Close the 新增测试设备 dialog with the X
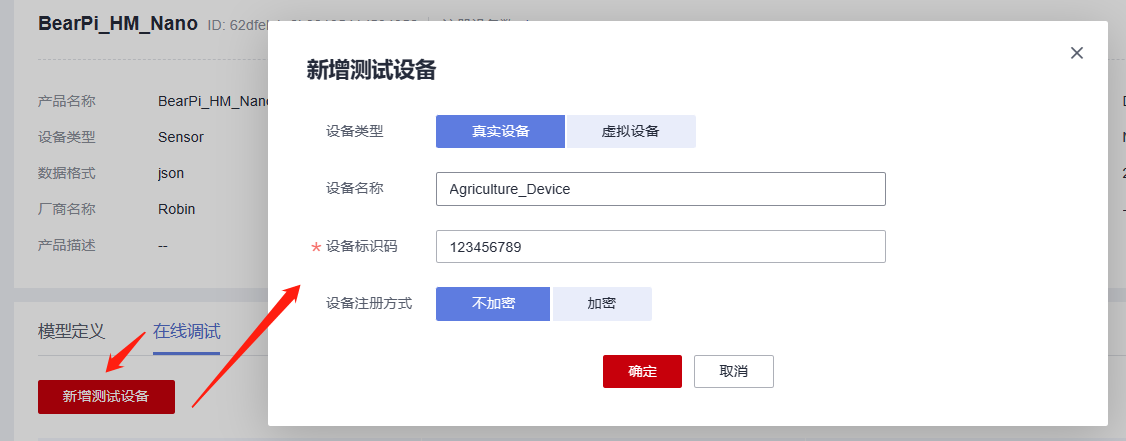This screenshot has height=441, width=1126. coord(1077,53)
